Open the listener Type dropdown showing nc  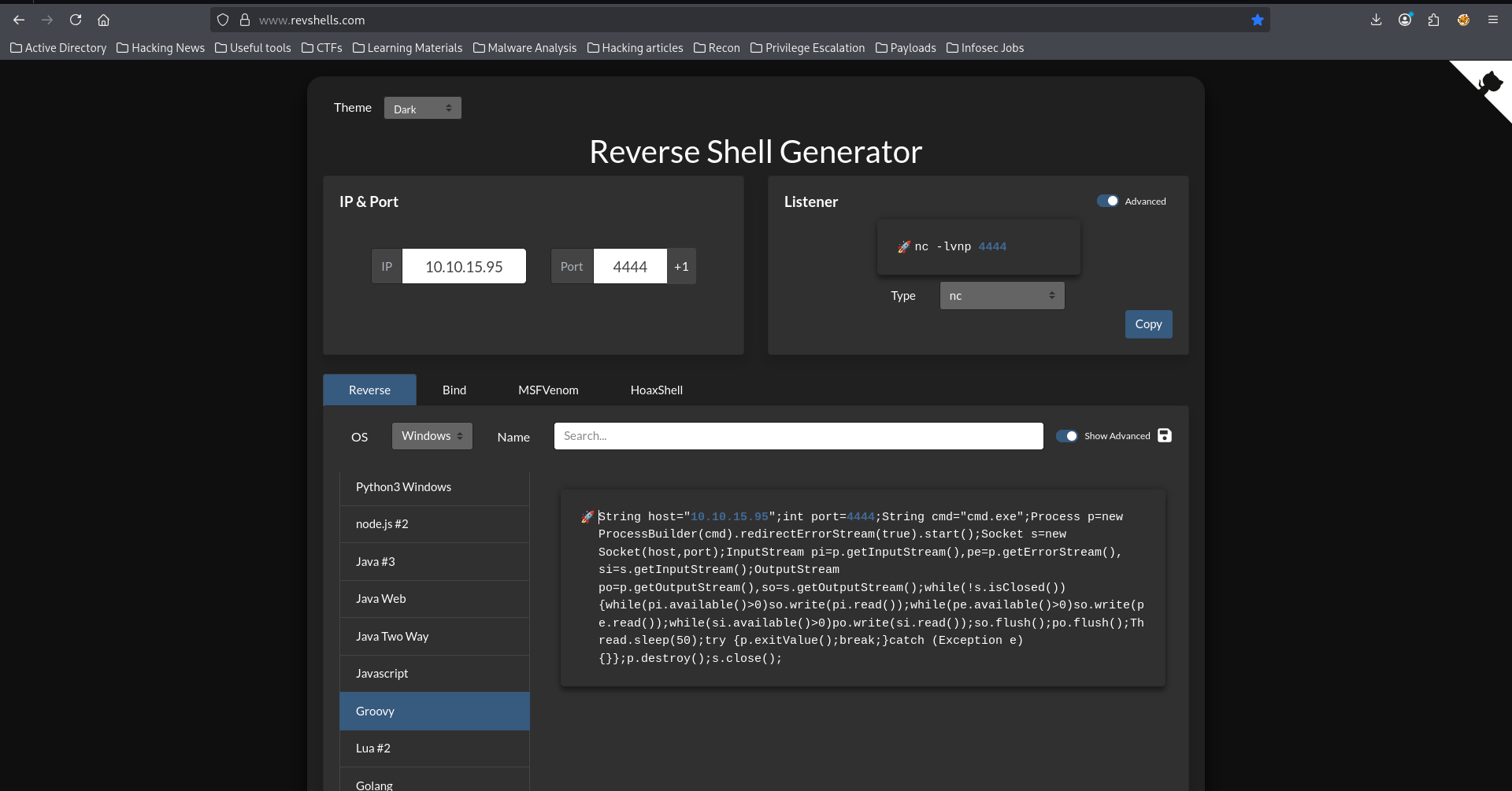[1001, 295]
